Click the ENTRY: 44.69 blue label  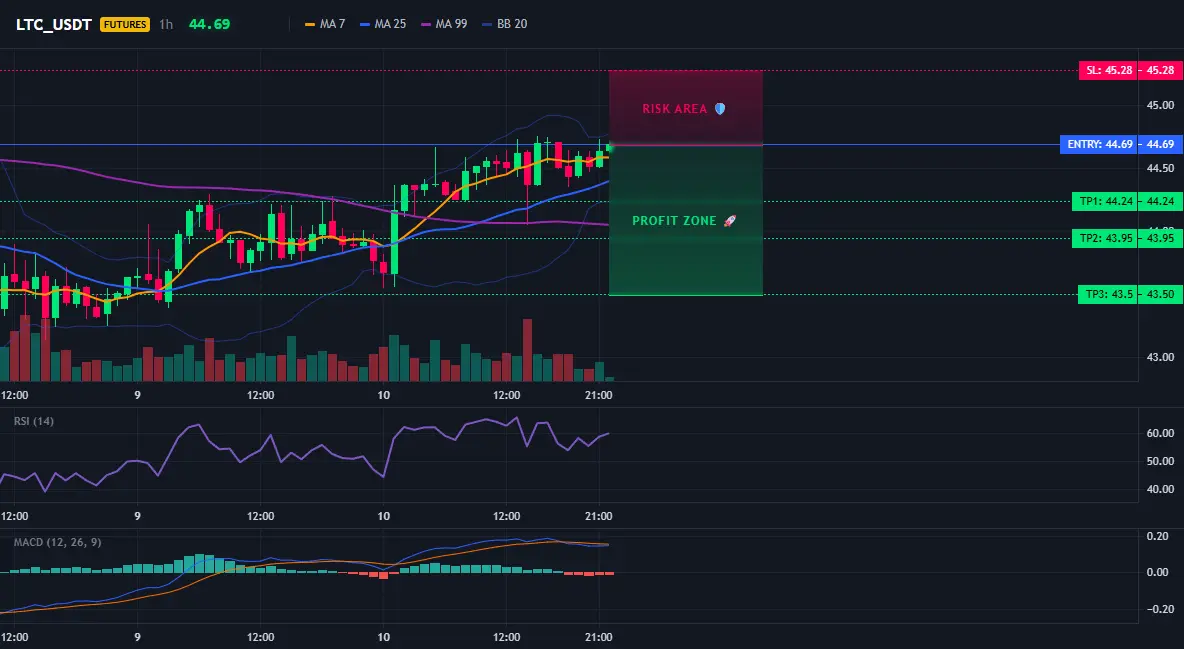1099,144
